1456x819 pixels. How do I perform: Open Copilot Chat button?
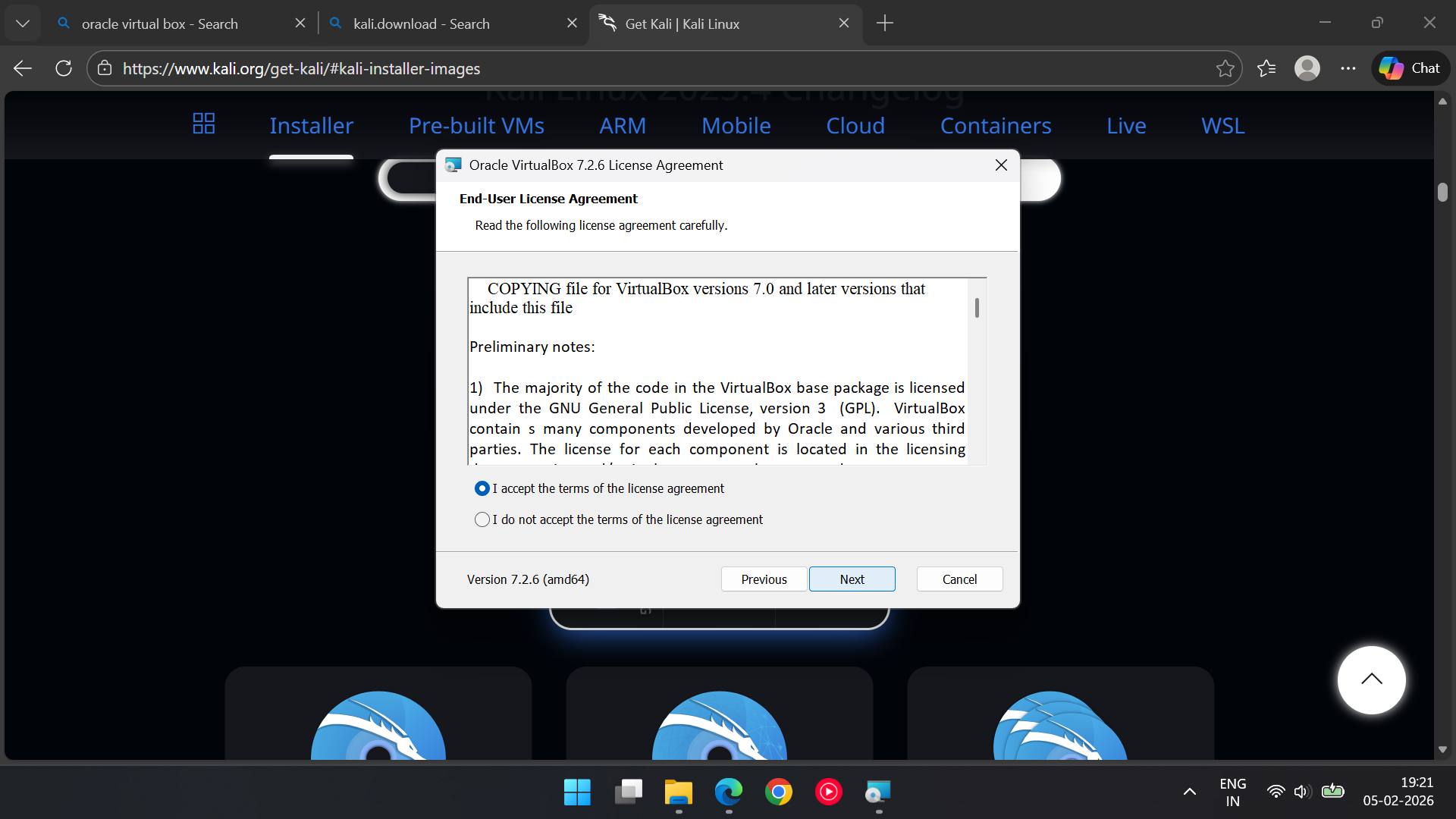(x=1410, y=68)
